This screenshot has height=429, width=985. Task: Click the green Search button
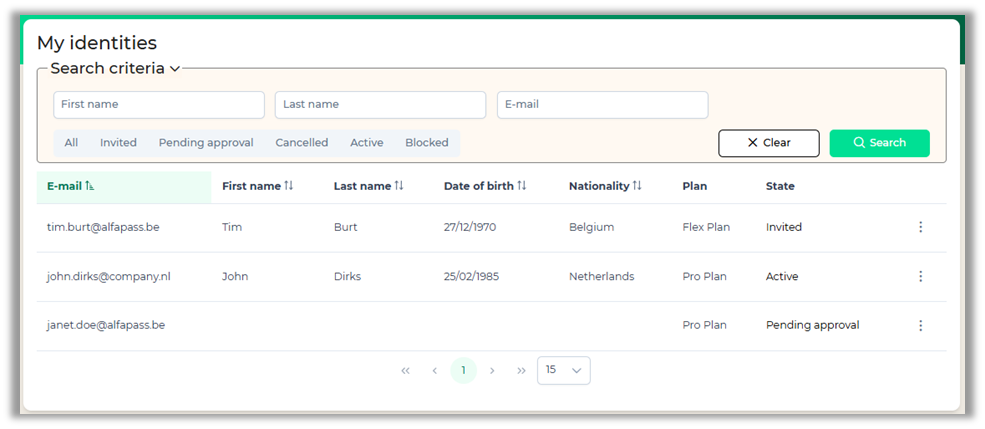(x=879, y=143)
